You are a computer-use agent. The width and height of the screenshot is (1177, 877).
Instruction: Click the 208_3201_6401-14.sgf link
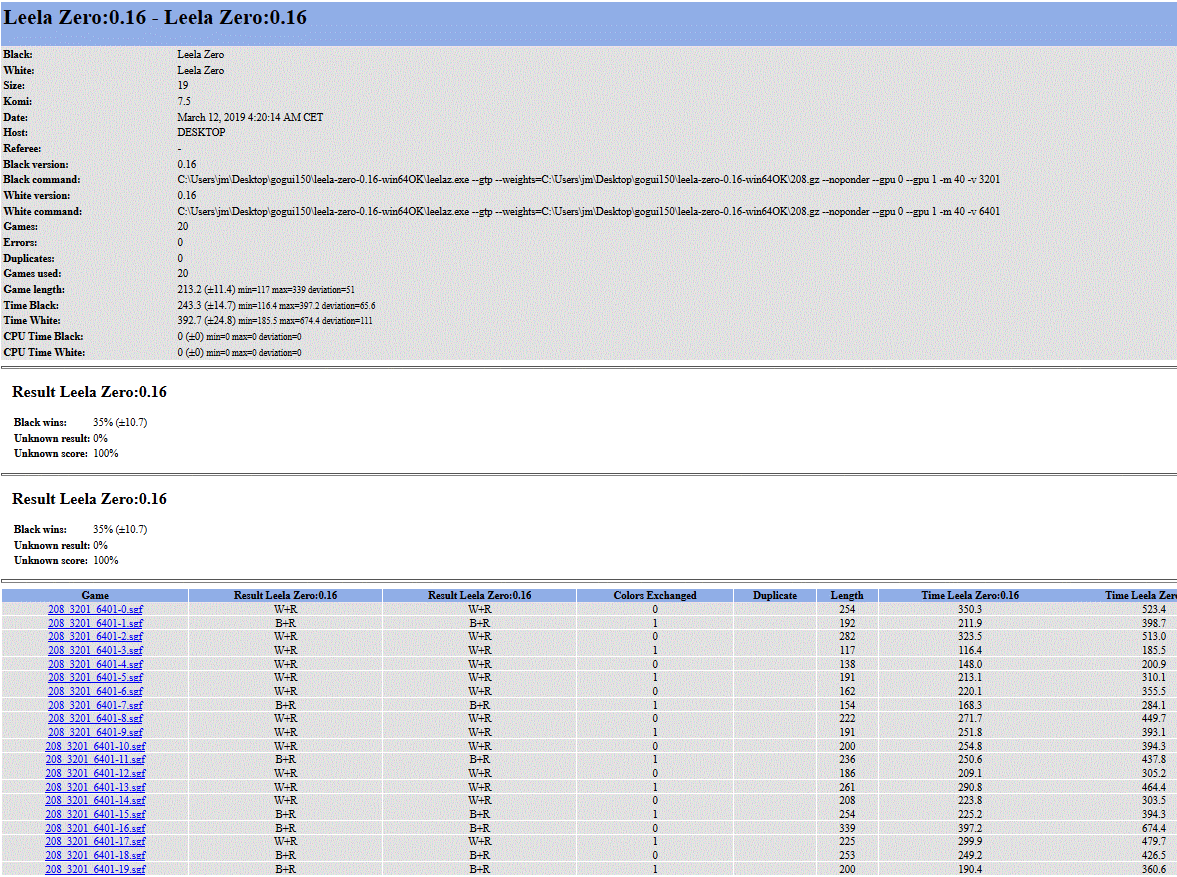(x=95, y=801)
